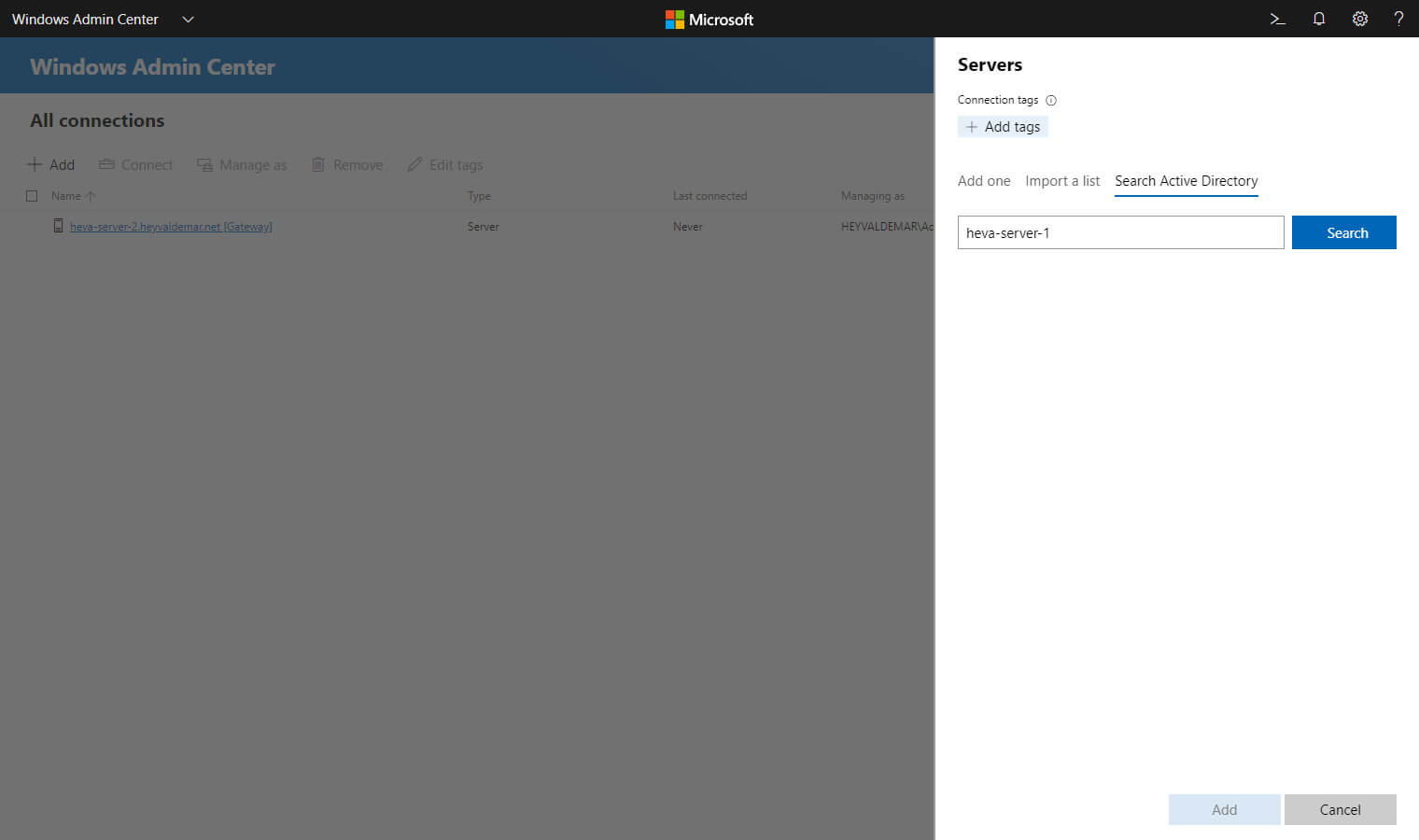1419x840 pixels.
Task: Switch to the Add one tab
Action: point(984,181)
